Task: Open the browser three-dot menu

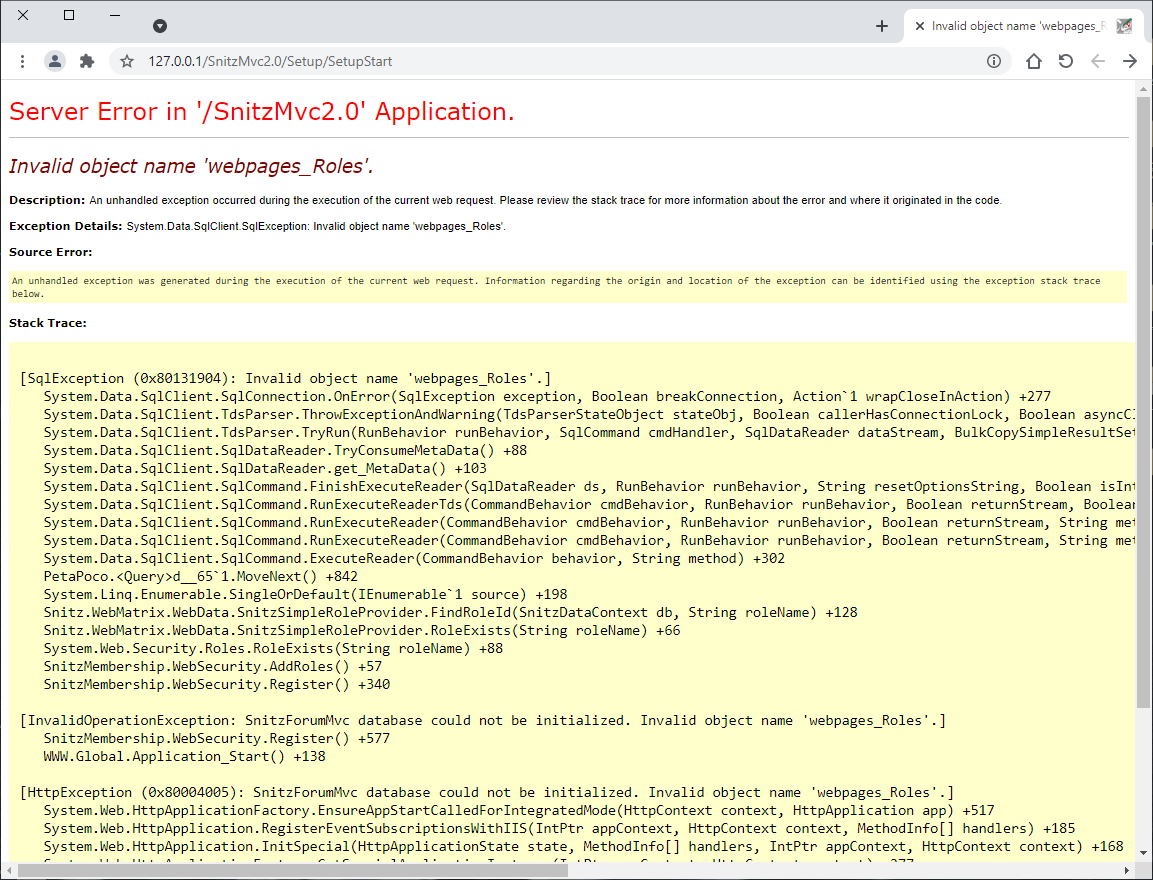Action: [22, 61]
